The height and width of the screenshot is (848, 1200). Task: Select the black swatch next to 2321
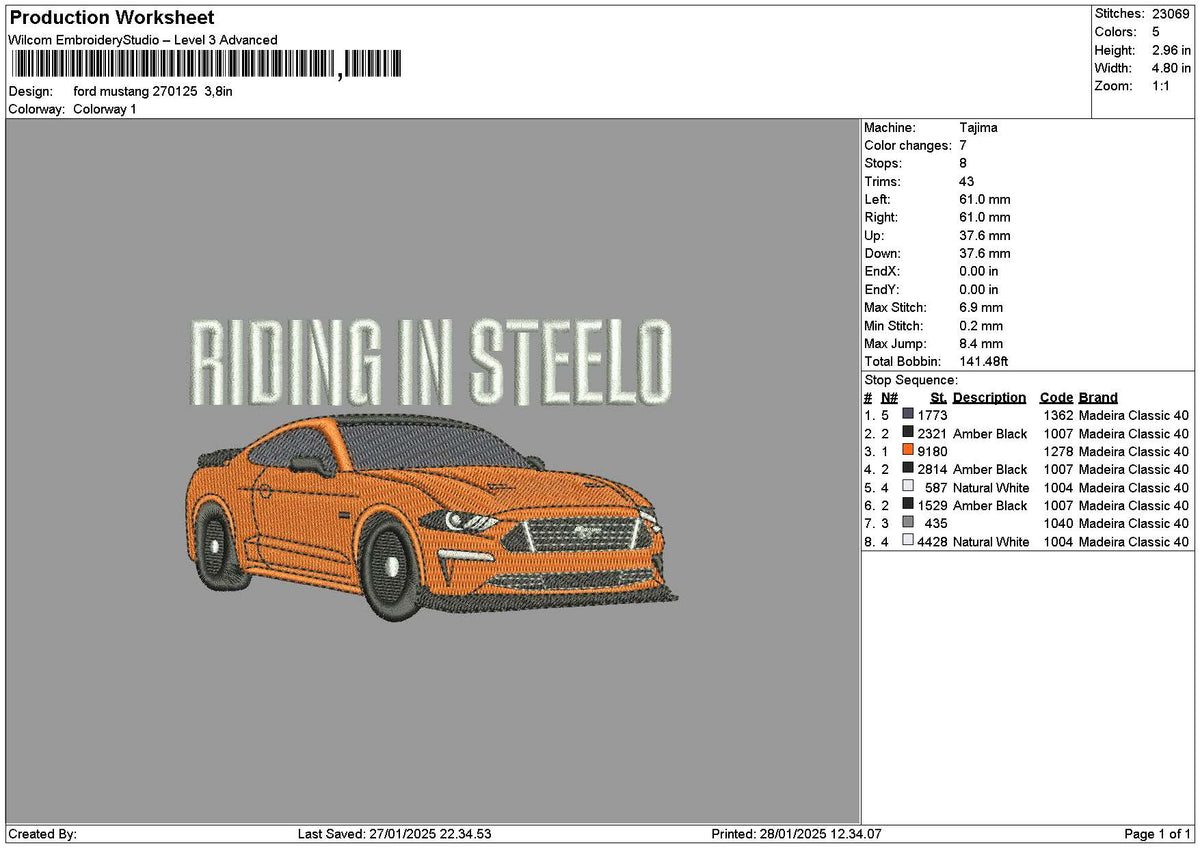coord(908,432)
